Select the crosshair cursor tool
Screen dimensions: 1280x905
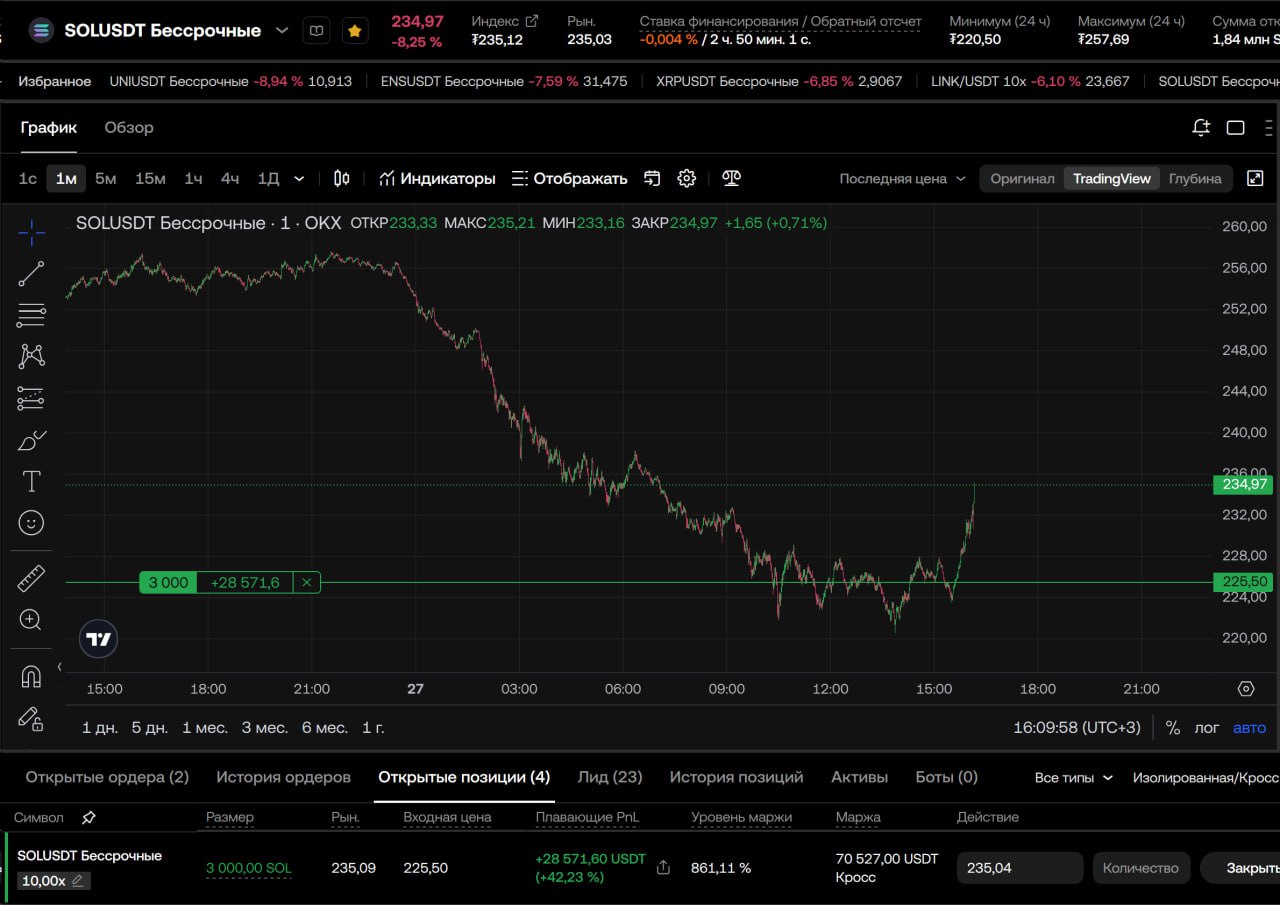pyautogui.click(x=31, y=233)
